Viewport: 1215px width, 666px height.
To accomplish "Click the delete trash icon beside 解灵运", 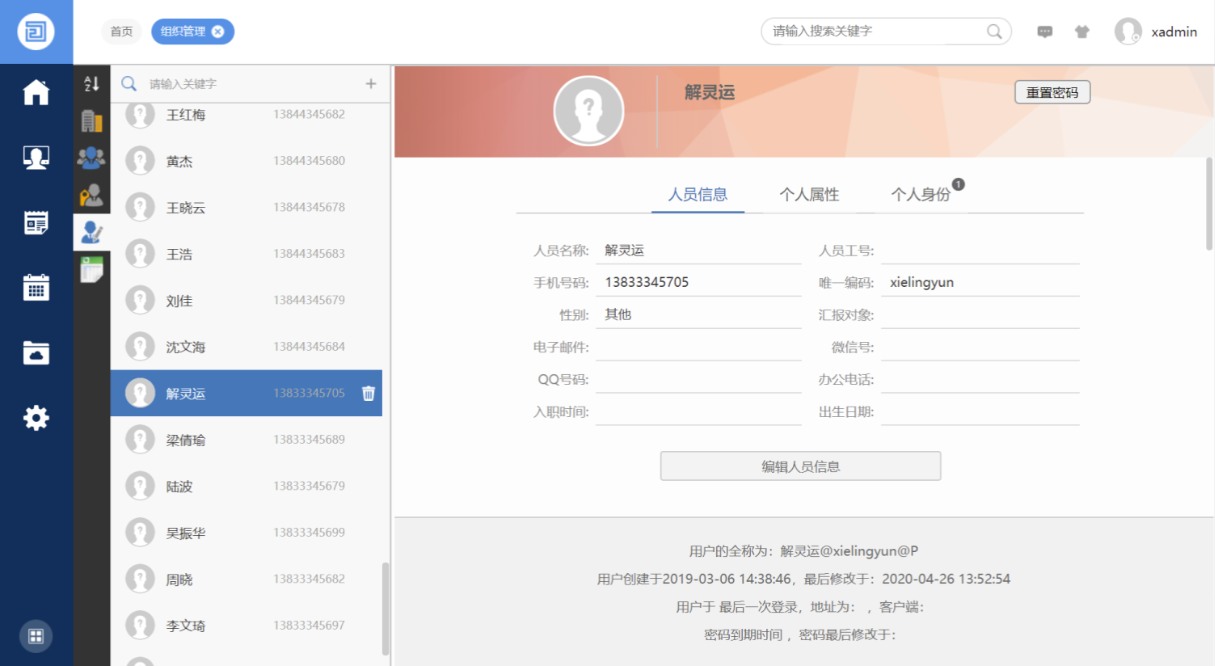I will [368, 394].
